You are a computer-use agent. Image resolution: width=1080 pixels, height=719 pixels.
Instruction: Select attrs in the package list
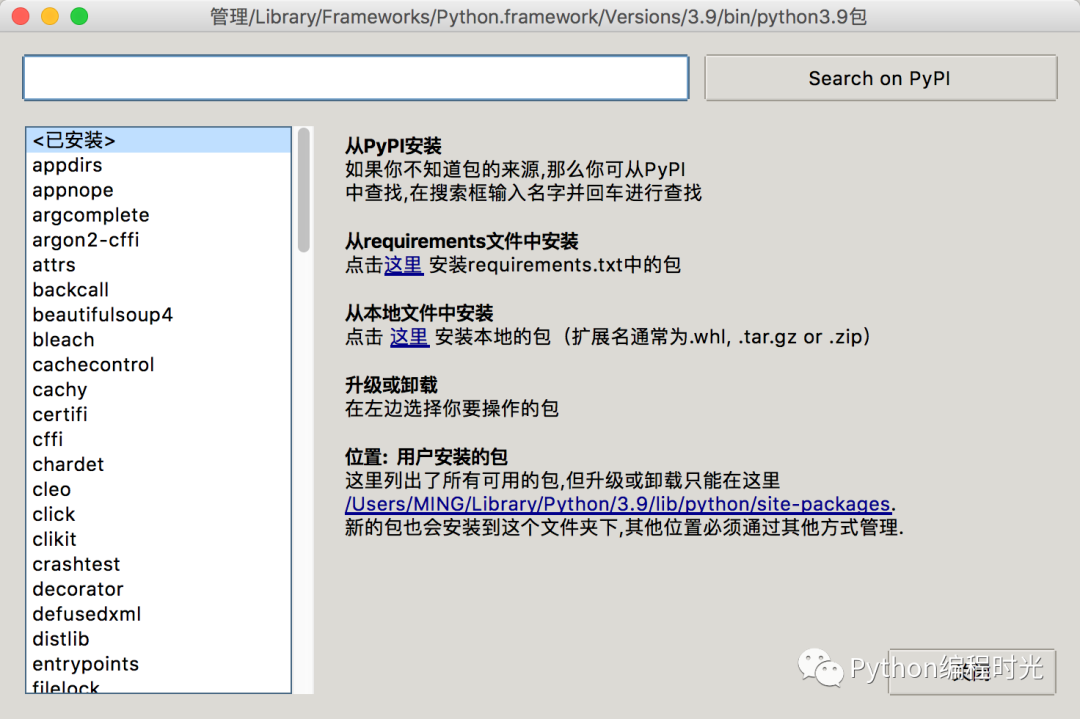click(x=158, y=265)
